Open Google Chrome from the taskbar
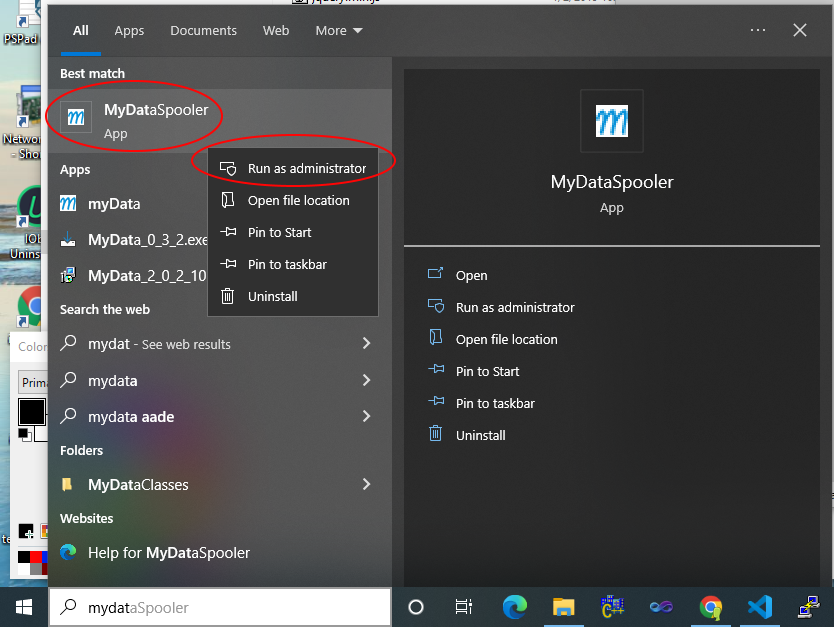Screen dimensions: 834x627 (711, 607)
